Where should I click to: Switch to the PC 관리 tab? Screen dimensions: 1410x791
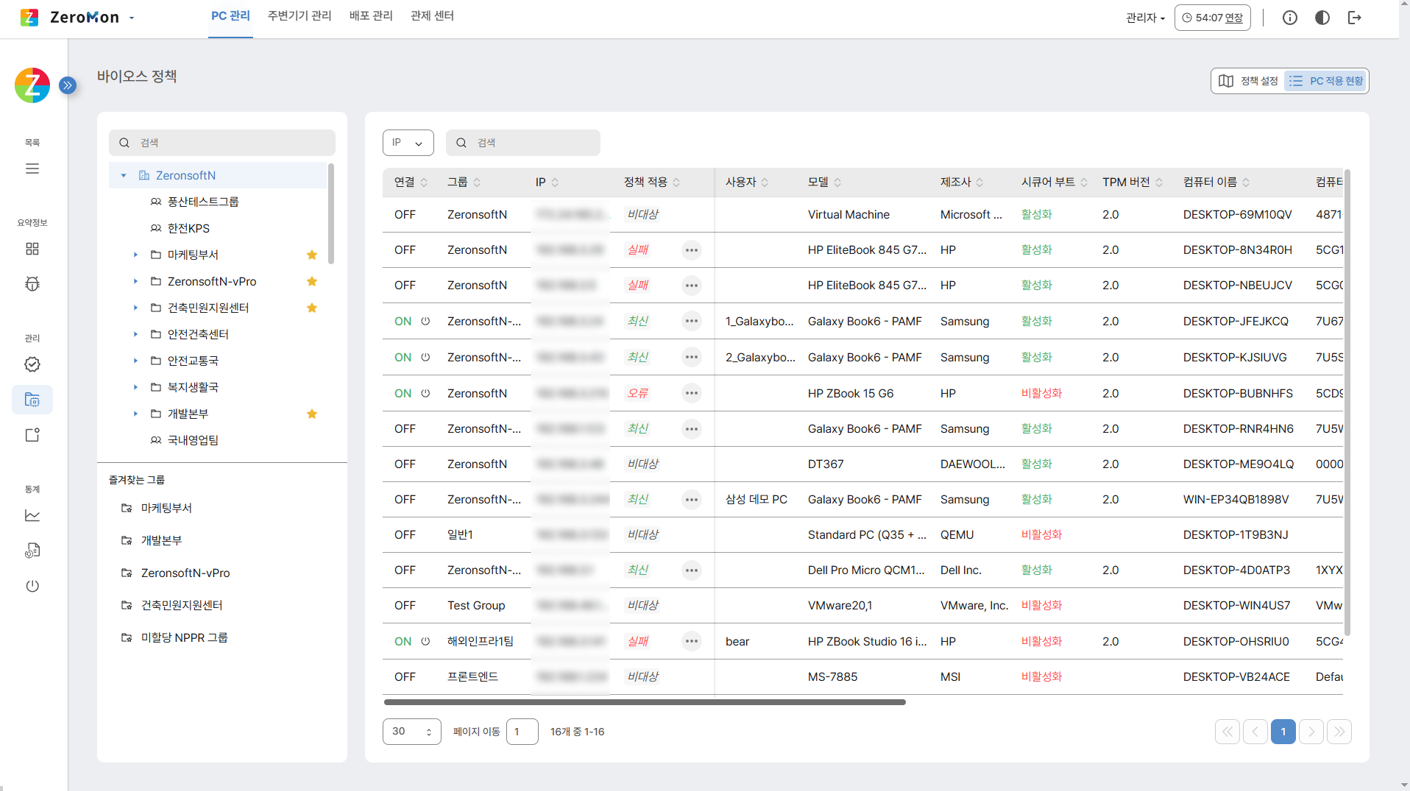coord(231,17)
